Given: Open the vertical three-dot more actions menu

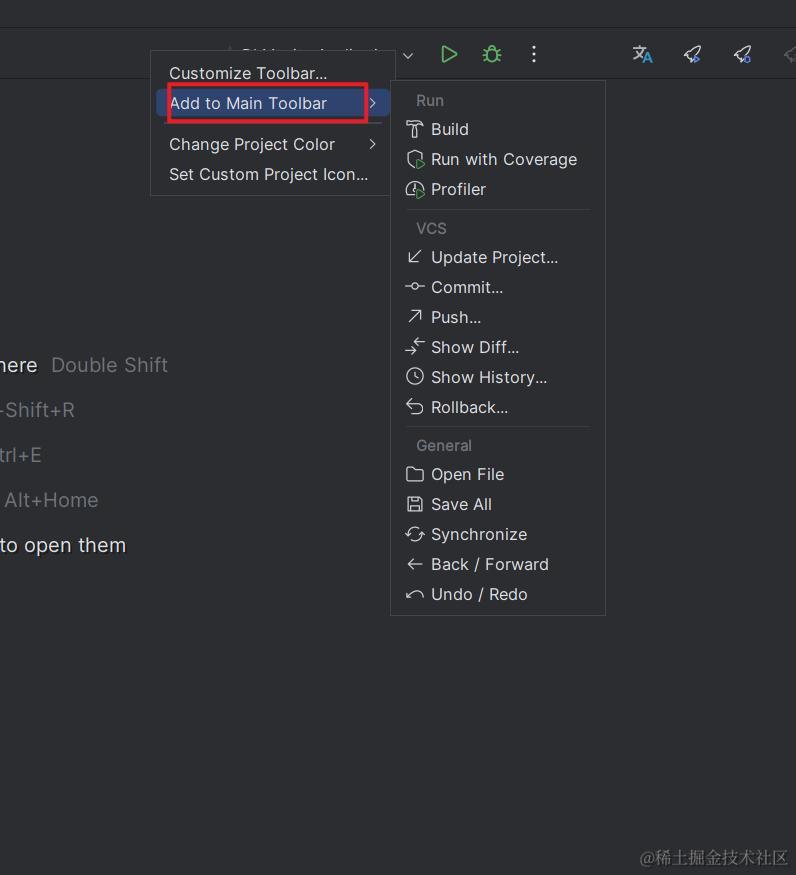Looking at the screenshot, I should point(534,55).
